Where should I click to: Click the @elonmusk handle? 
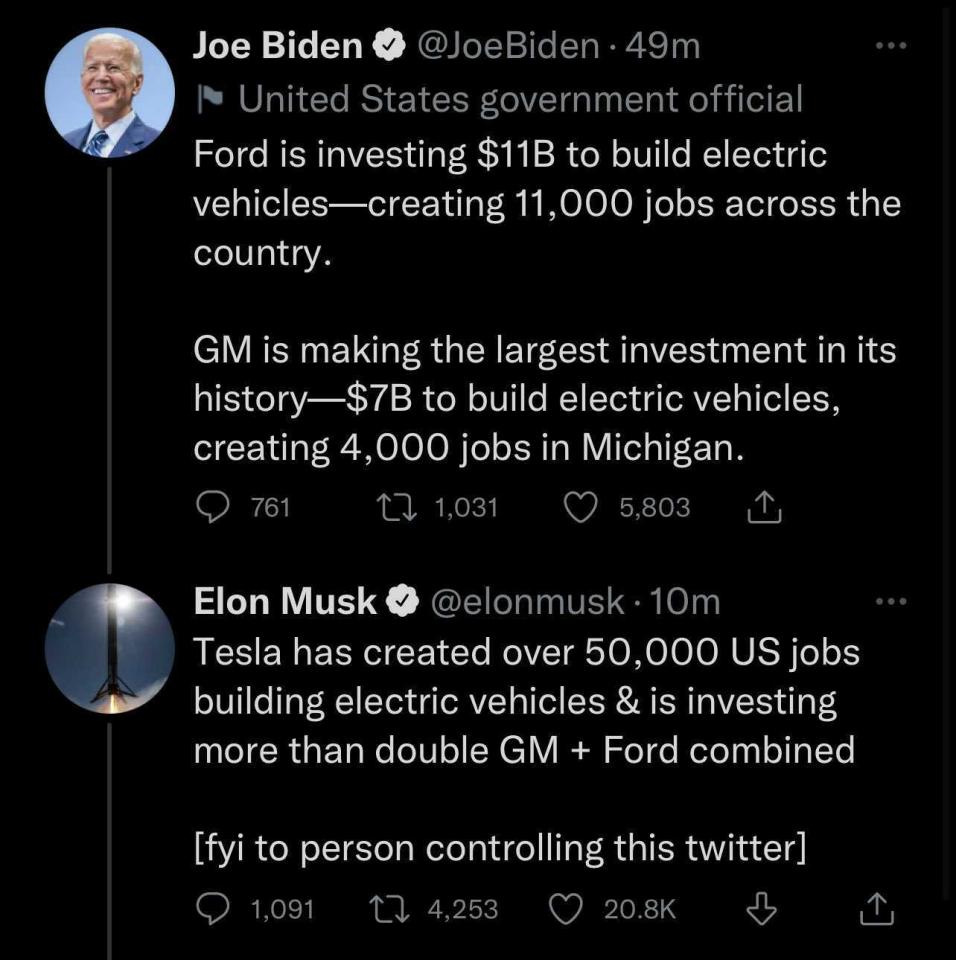click(x=527, y=601)
